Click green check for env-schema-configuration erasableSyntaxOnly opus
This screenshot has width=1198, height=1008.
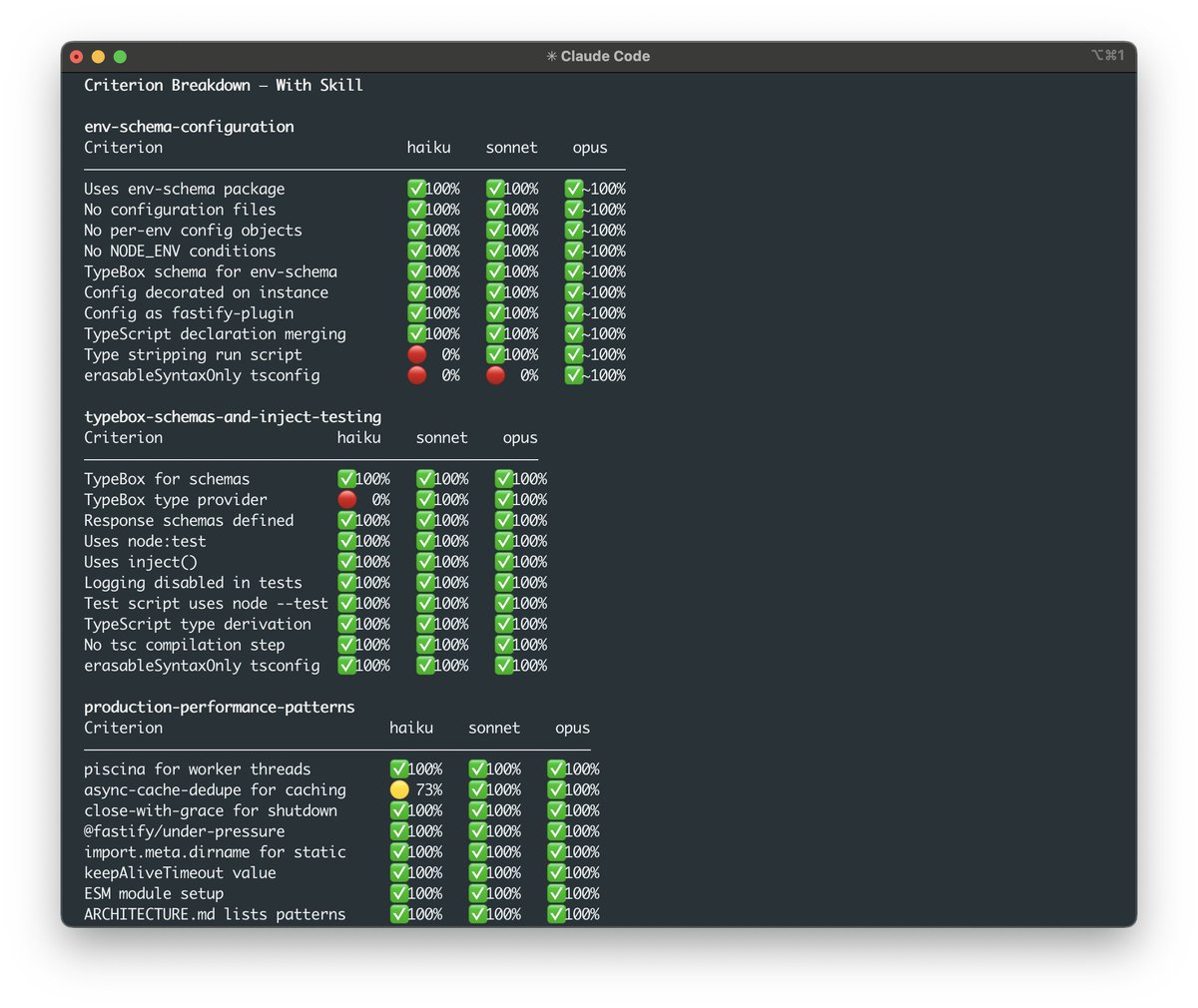573,375
